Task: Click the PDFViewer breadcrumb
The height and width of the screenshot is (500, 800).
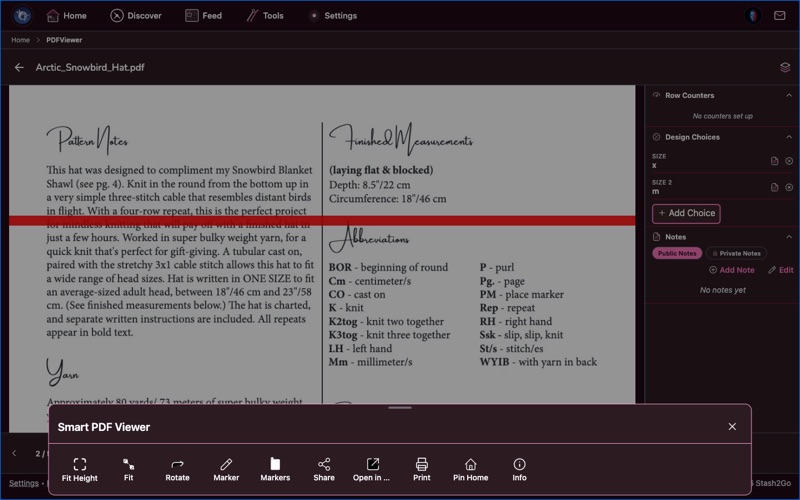Action: pos(64,40)
